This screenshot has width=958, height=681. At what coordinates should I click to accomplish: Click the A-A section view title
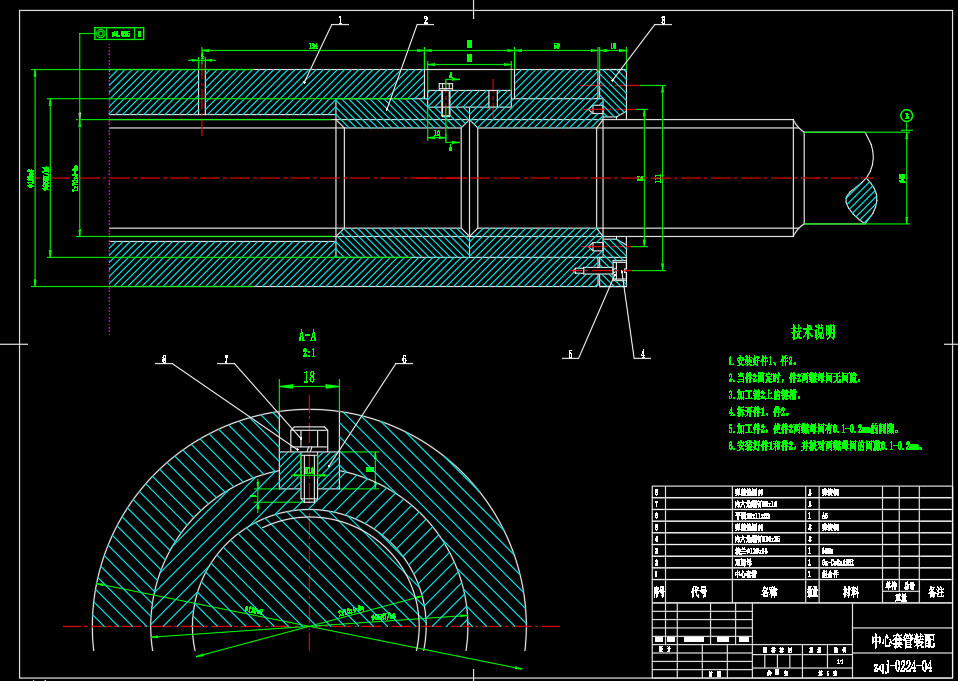[309, 336]
